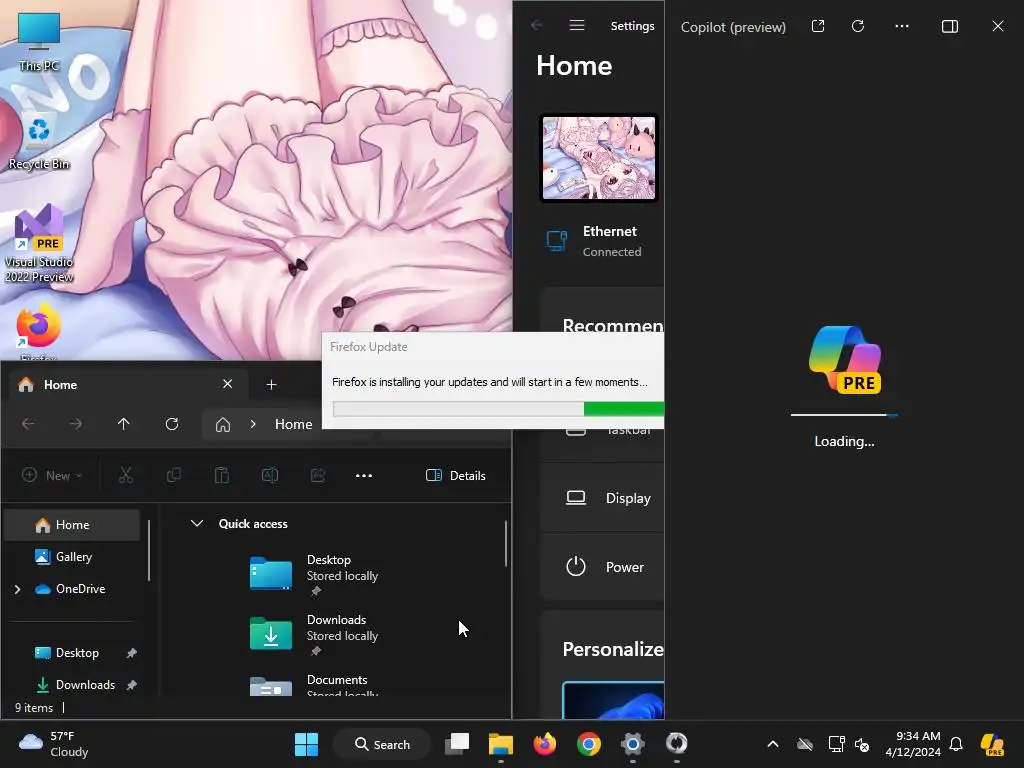Open Copilot in a new window

coord(818,26)
